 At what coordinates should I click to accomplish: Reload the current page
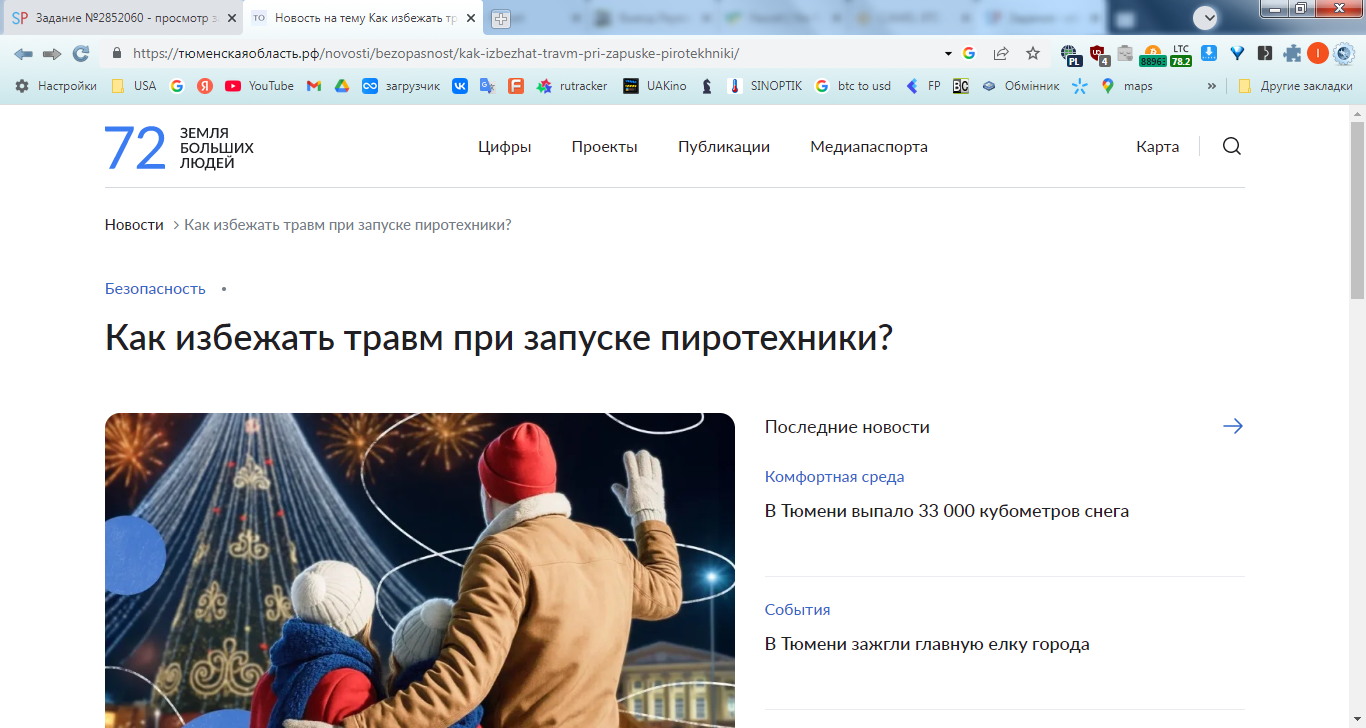81,53
